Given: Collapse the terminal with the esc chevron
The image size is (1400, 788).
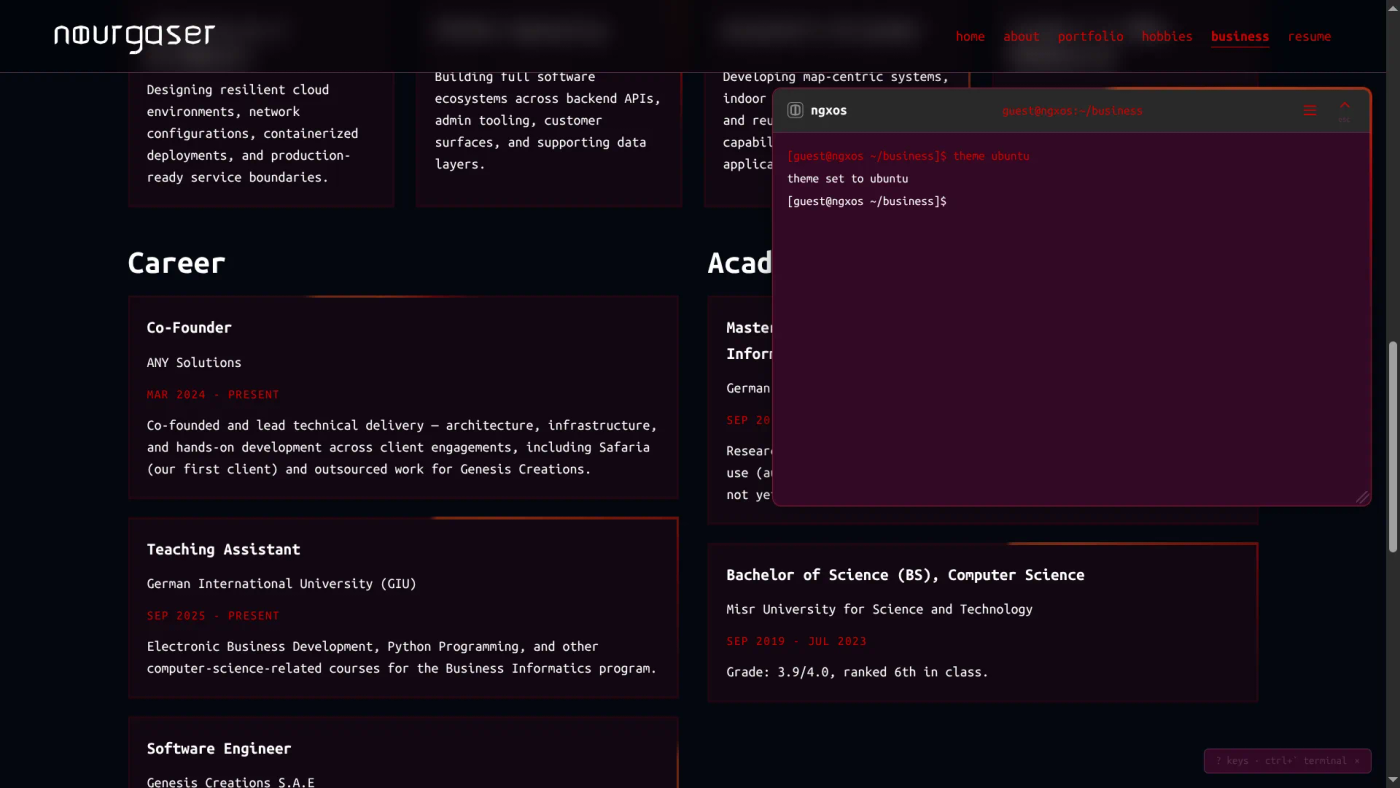Looking at the screenshot, I should [x=1344, y=109].
